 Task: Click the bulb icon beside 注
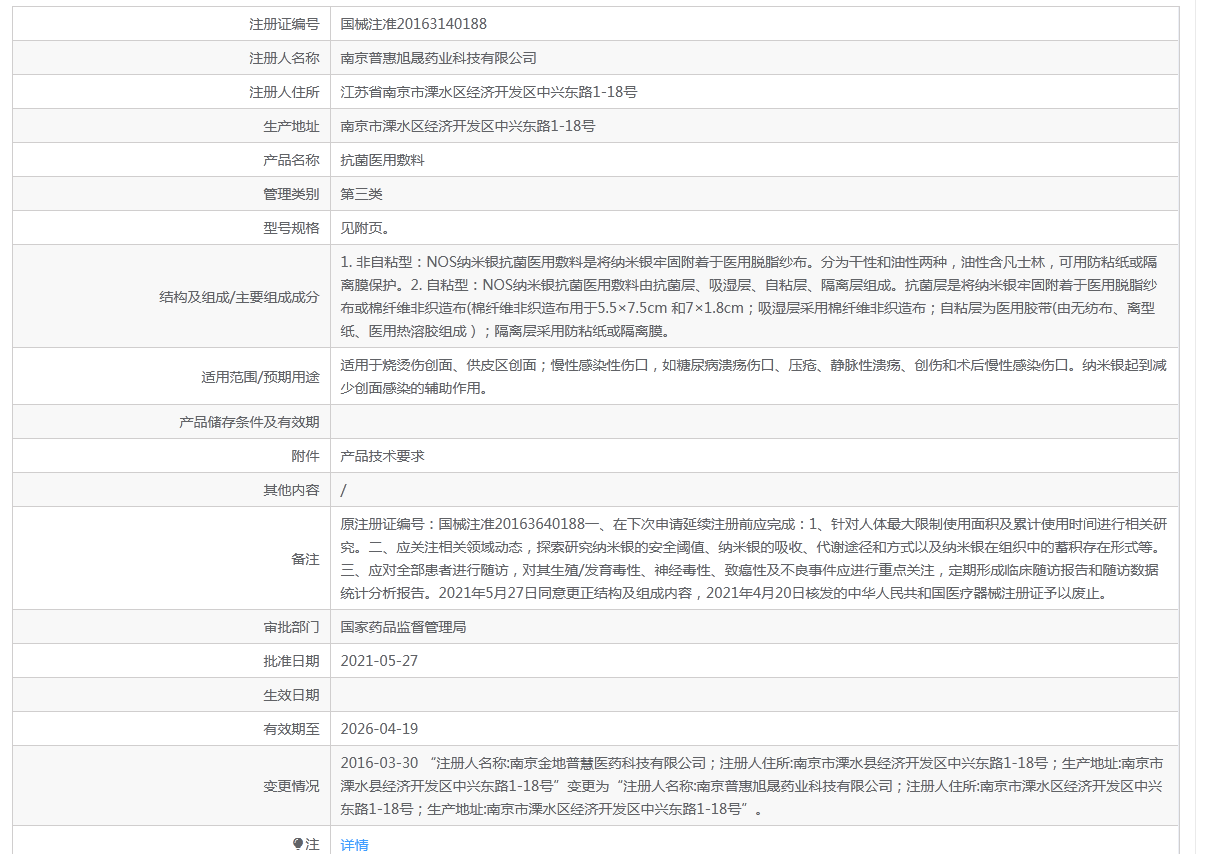tap(298, 845)
